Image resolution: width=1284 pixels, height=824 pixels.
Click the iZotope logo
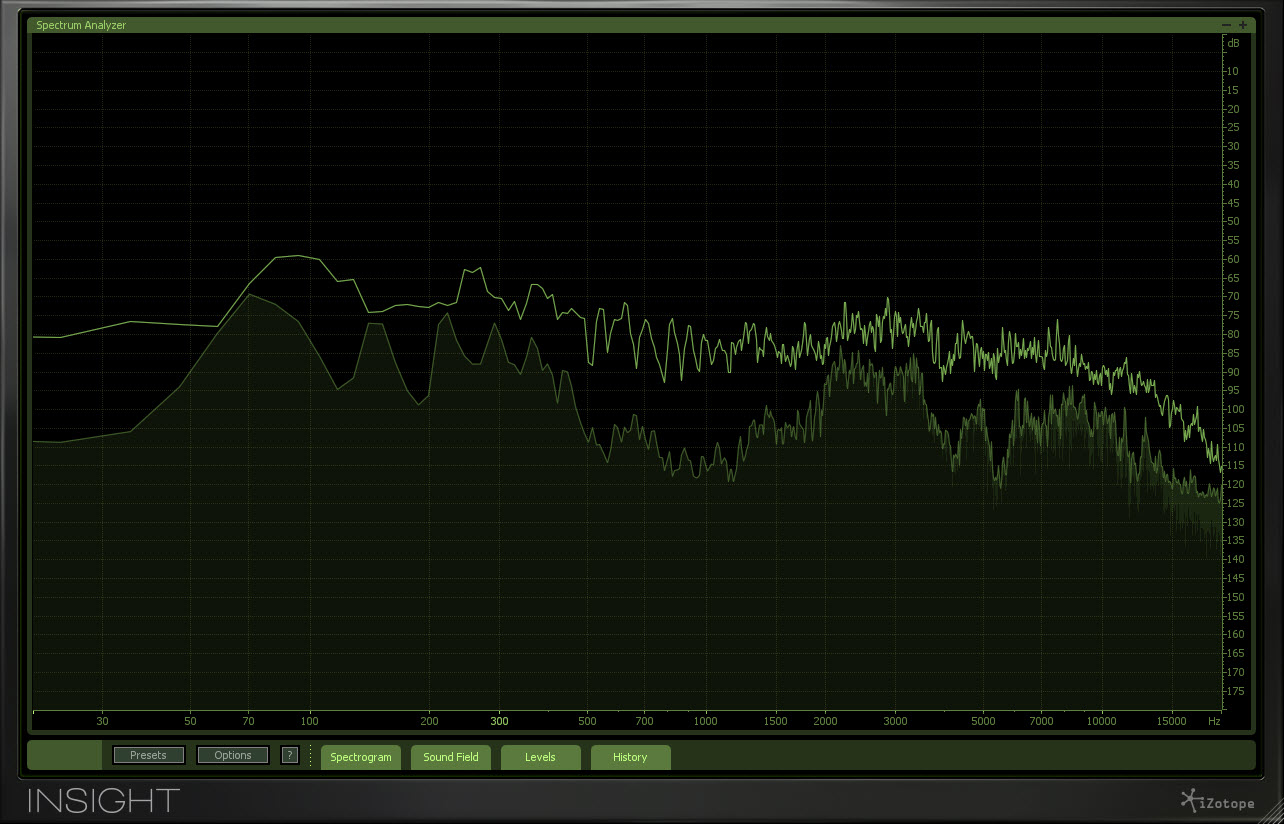[x=1218, y=802]
